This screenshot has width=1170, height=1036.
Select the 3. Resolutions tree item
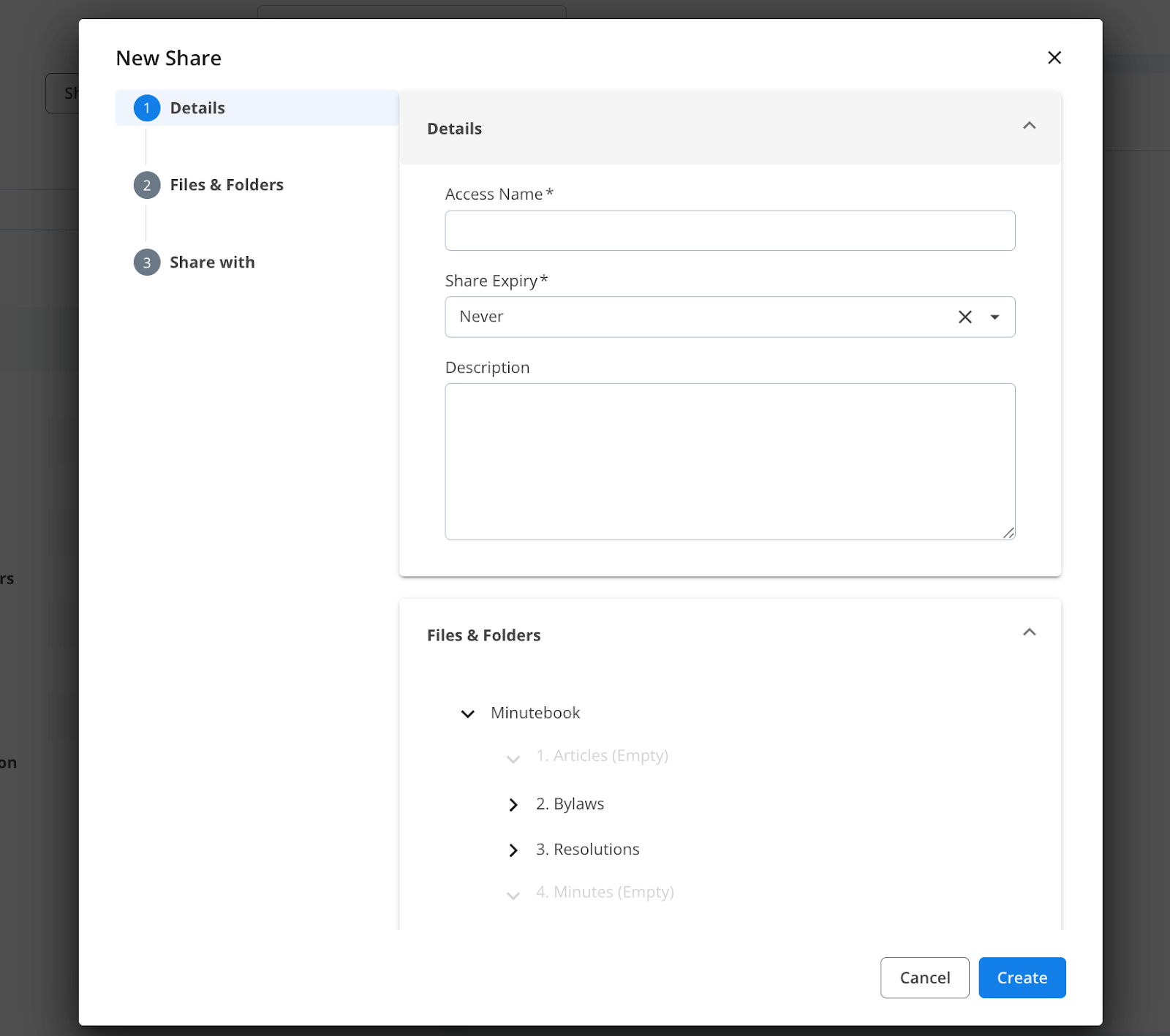(x=587, y=850)
